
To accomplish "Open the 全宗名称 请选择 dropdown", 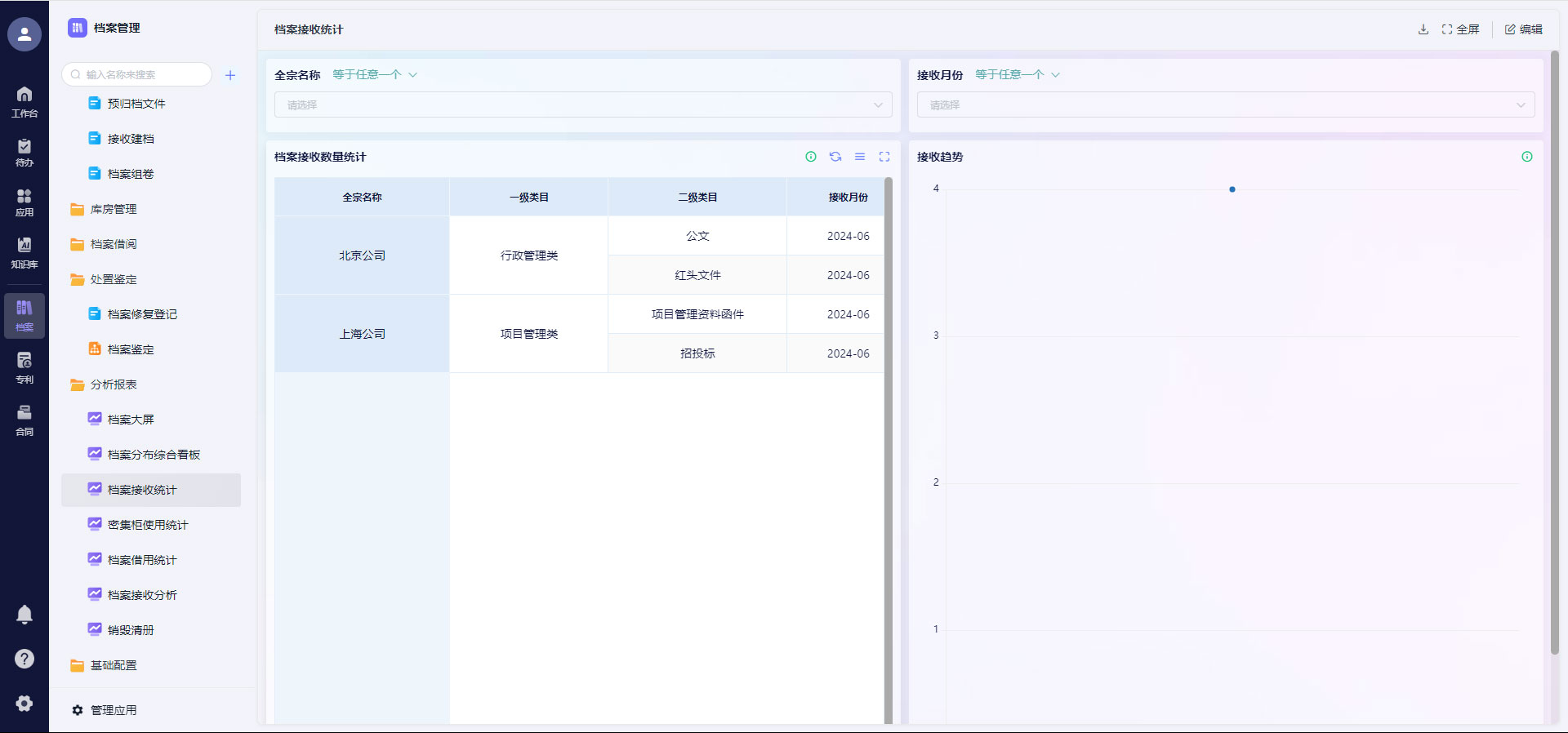I will [583, 105].
